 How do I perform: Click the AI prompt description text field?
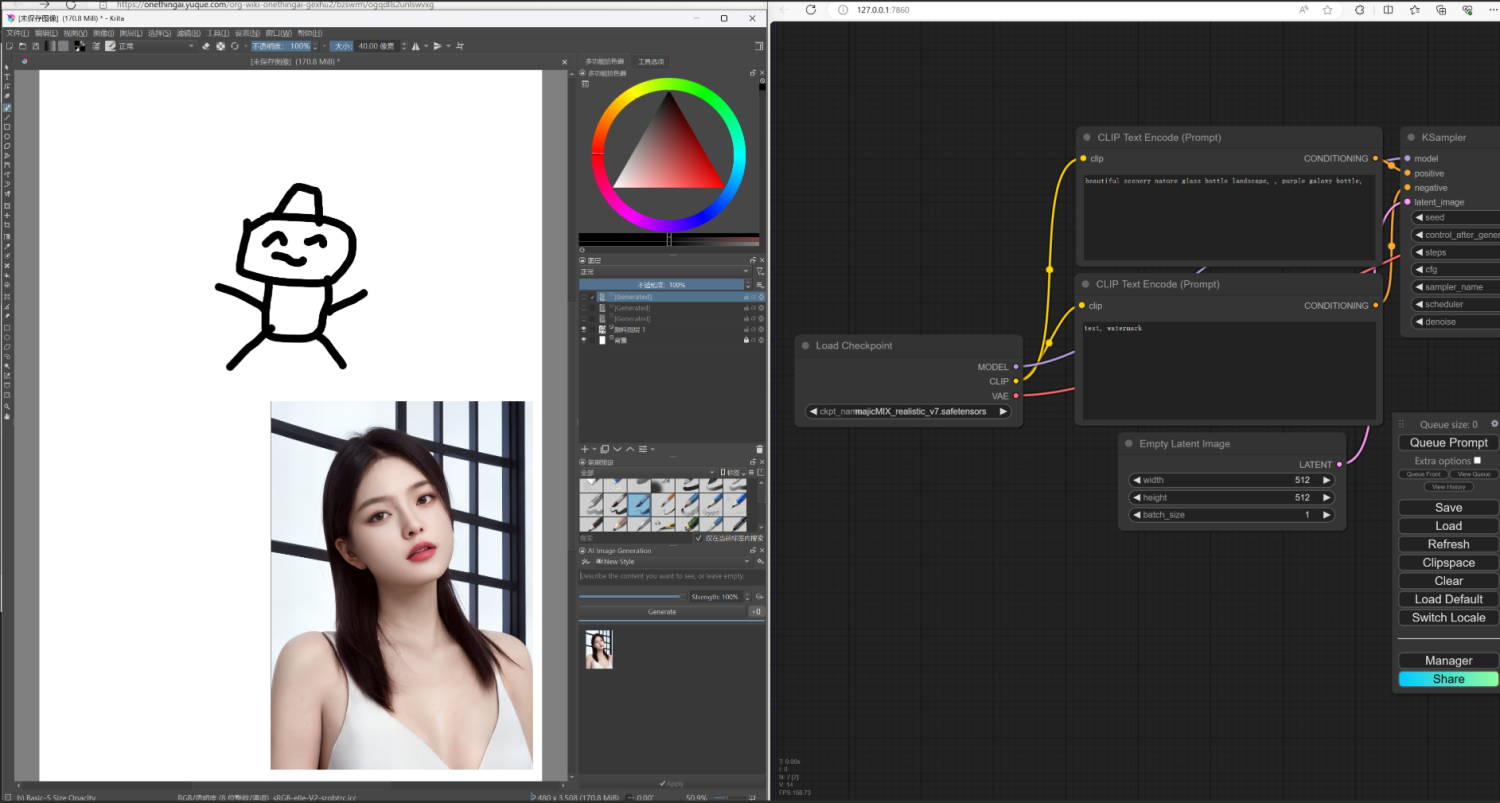[x=672, y=577]
